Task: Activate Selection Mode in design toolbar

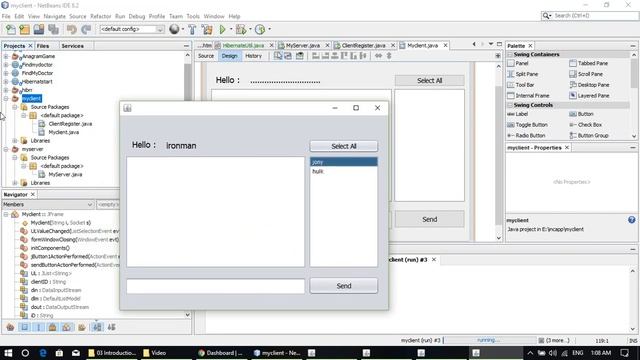Action: click(278, 56)
